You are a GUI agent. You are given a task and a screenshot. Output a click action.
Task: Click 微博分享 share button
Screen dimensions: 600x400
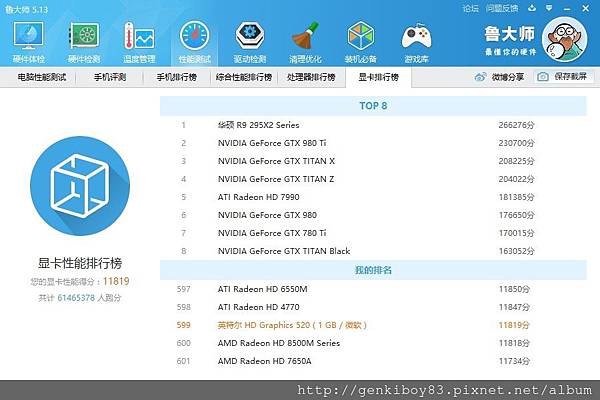pos(499,77)
